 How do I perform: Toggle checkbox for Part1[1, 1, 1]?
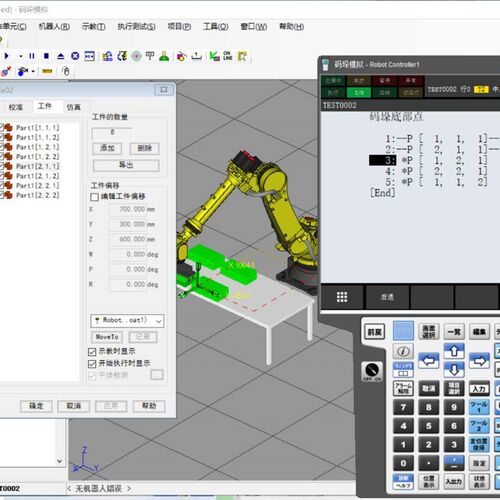2,127
